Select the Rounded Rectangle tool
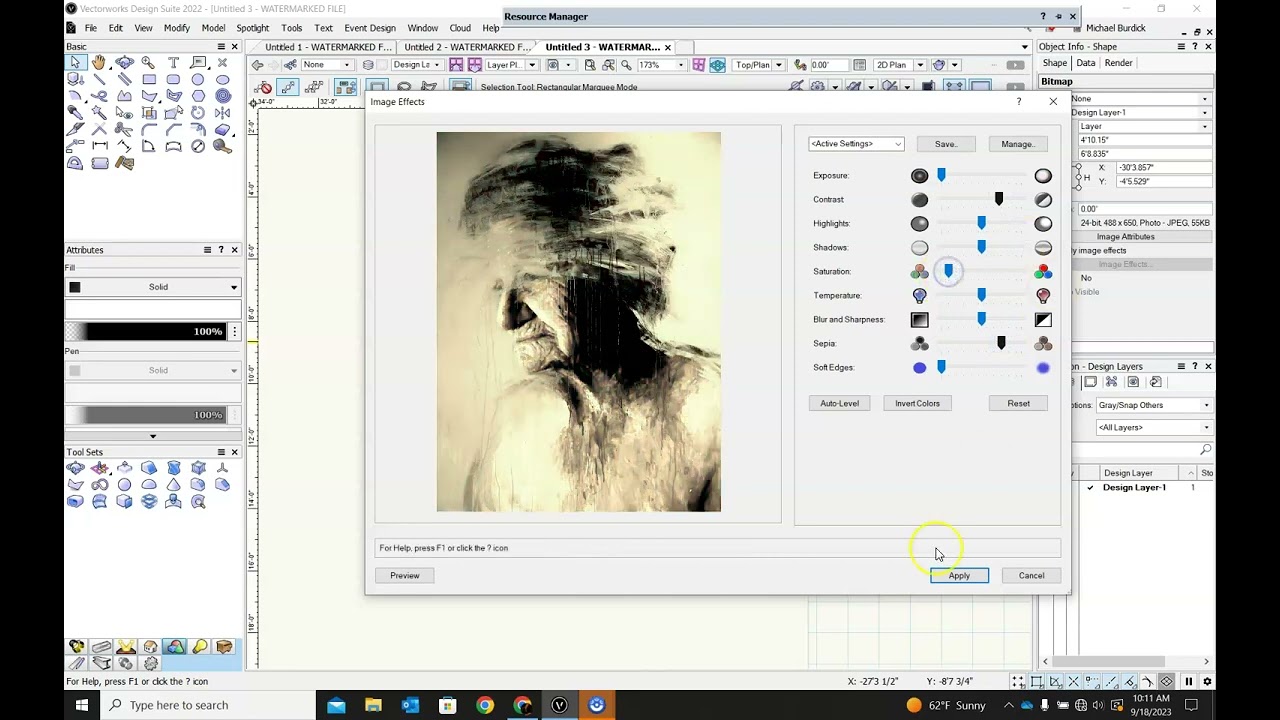Image resolution: width=1280 pixels, height=720 pixels. pyautogui.click(x=173, y=79)
